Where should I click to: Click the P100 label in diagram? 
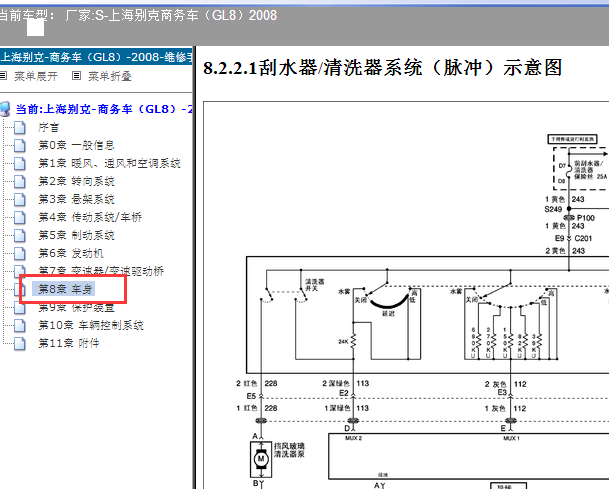coord(586,218)
